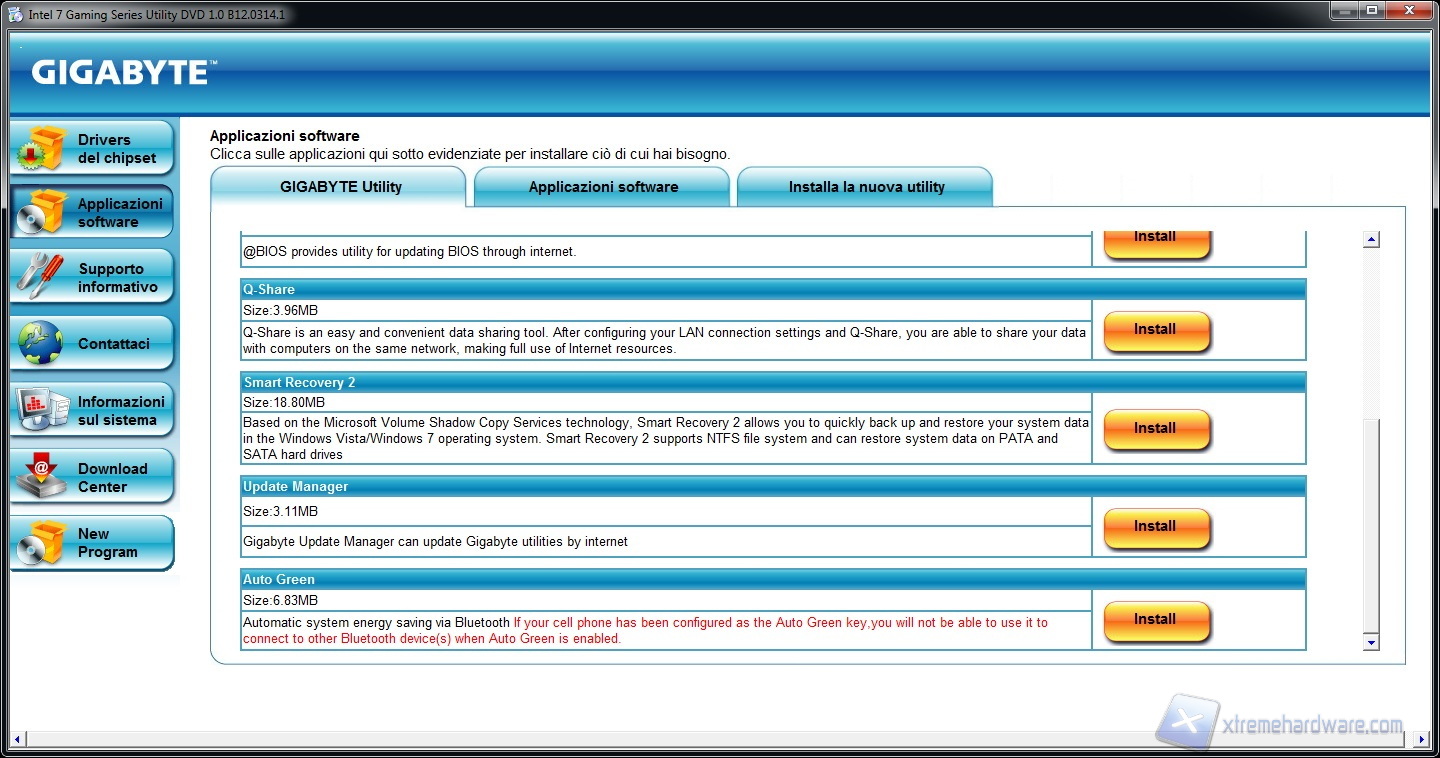Select the Installa la nuova utility tab

(866, 187)
